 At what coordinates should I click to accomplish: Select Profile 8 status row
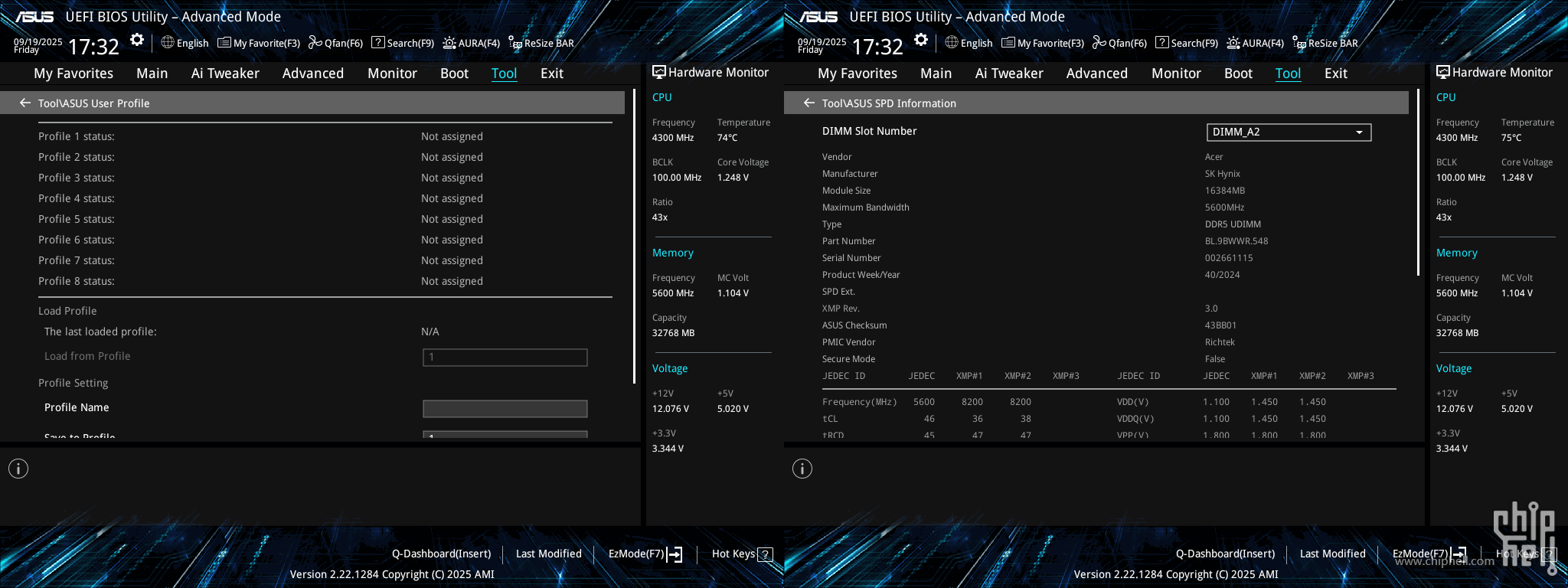tap(325, 281)
